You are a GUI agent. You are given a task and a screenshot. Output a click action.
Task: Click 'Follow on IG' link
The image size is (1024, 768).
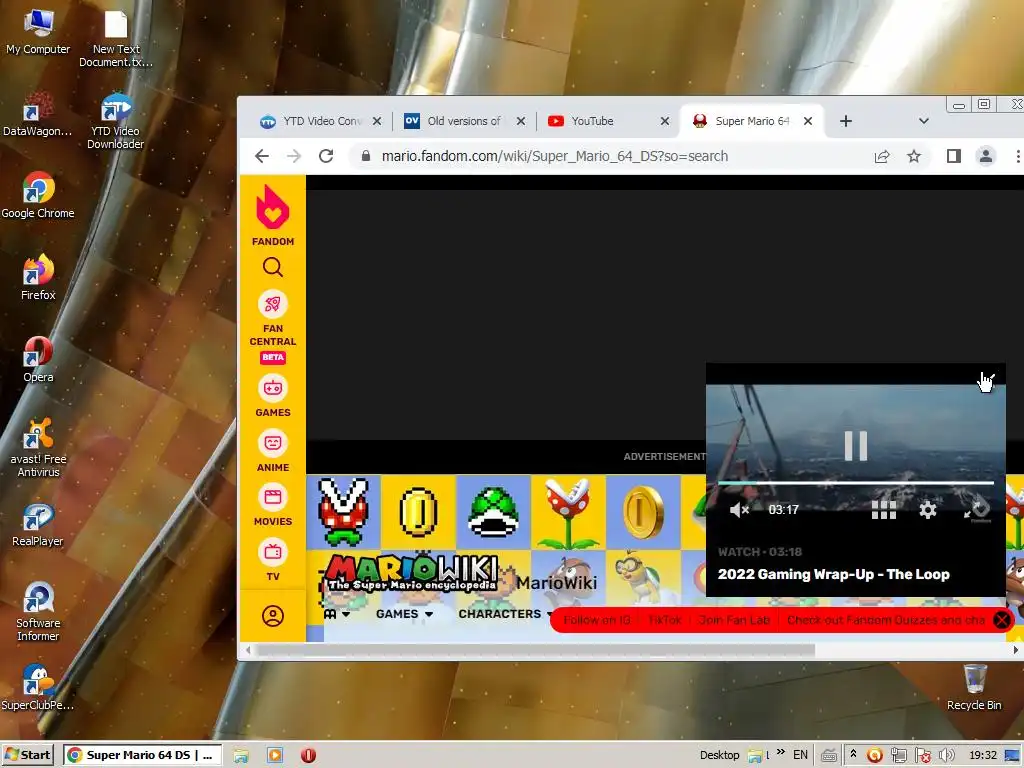point(597,620)
